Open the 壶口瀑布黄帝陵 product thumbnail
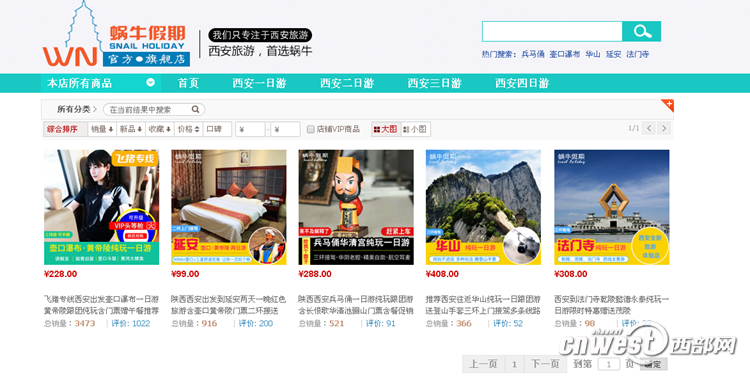 click(x=101, y=207)
